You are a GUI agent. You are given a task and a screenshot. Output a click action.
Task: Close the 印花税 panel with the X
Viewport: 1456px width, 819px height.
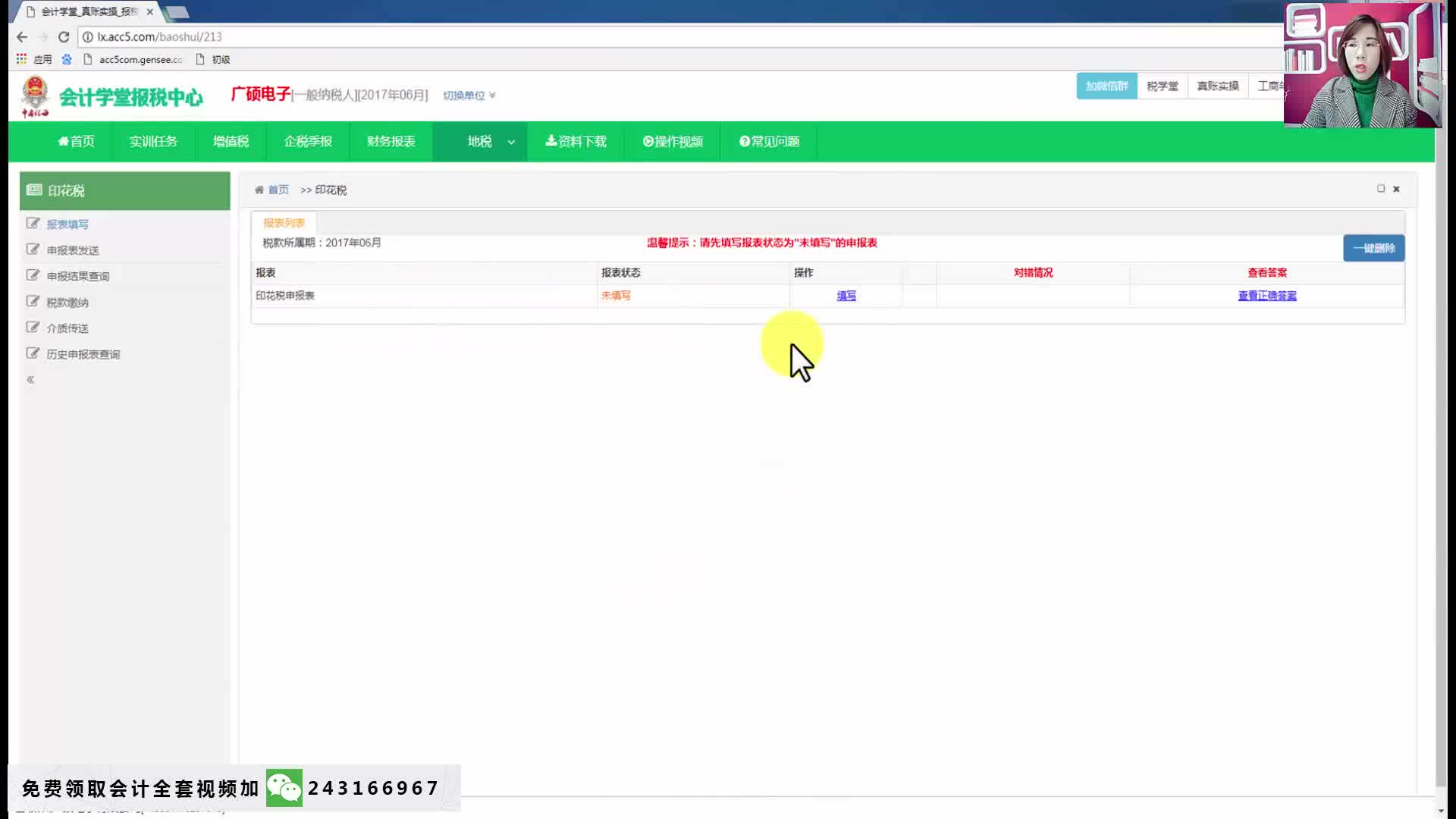point(1396,189)
